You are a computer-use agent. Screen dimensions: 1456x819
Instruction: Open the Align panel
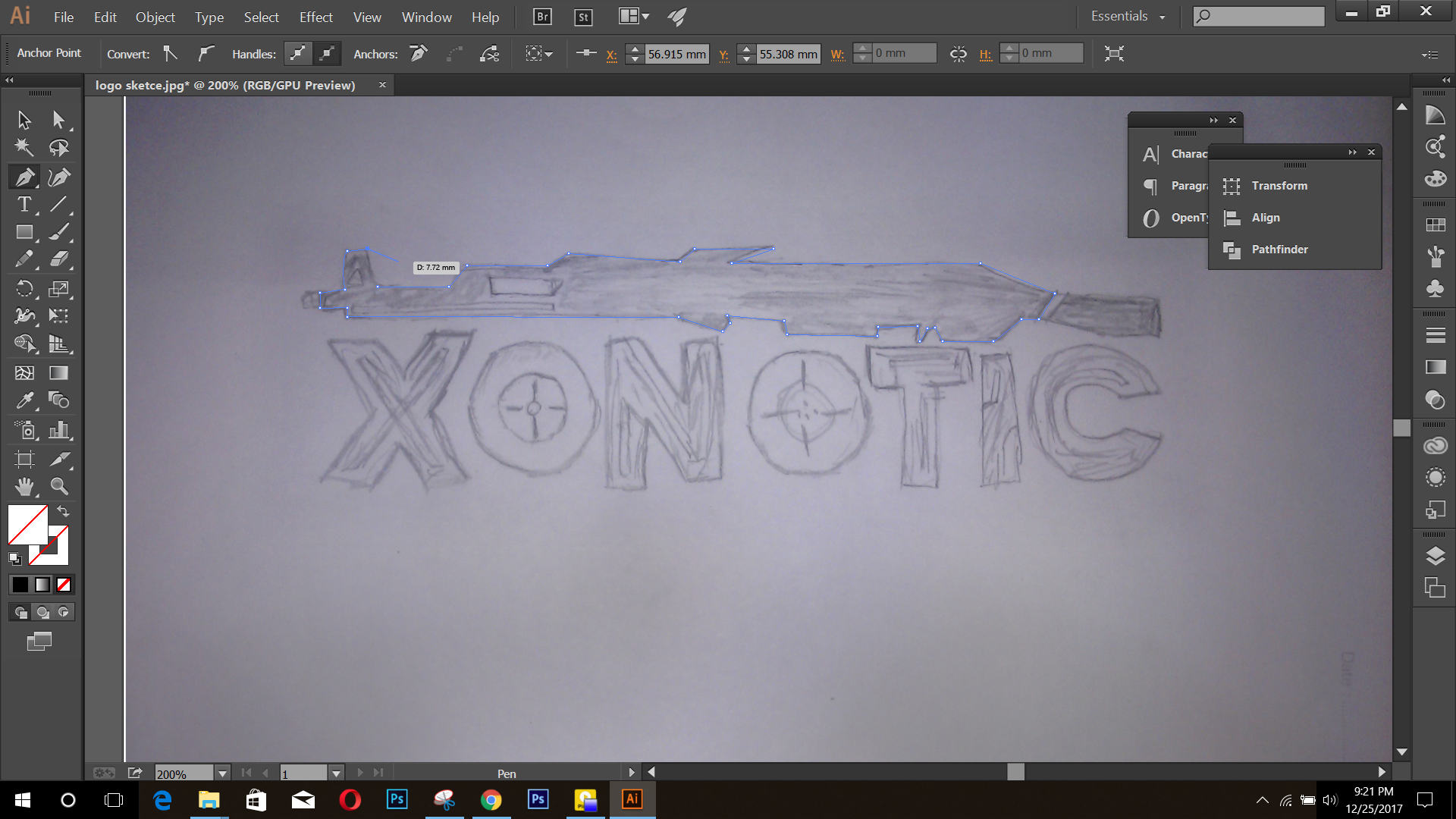coord(1266,218)
